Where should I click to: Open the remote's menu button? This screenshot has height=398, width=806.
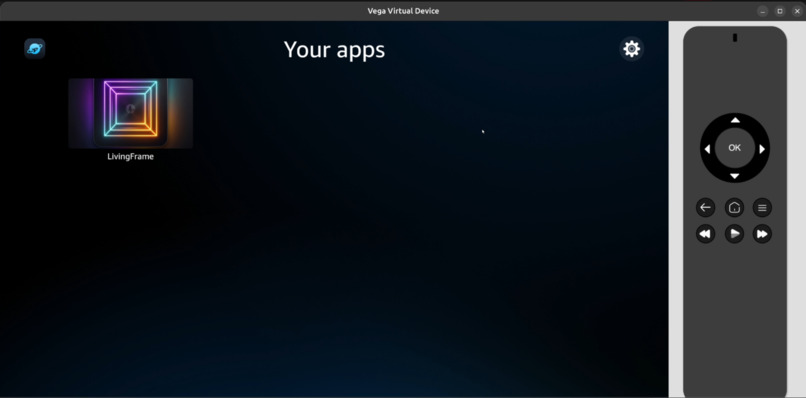pyautogui.click(x=762, y=208)
